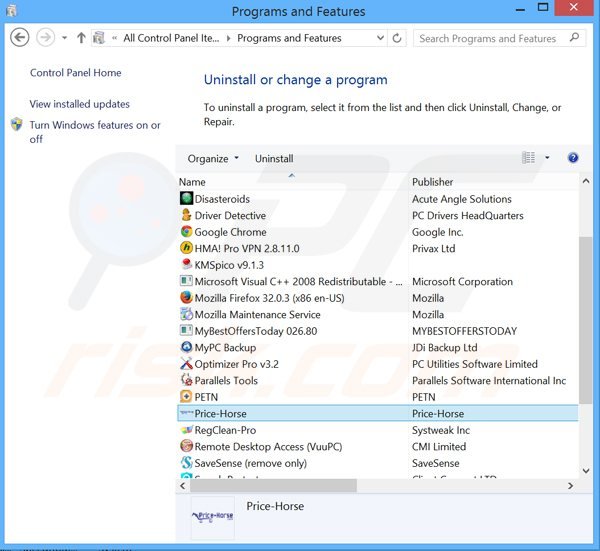Click the forward arrow button
Viewport: 600px width, 551px height.
point(46,38)
